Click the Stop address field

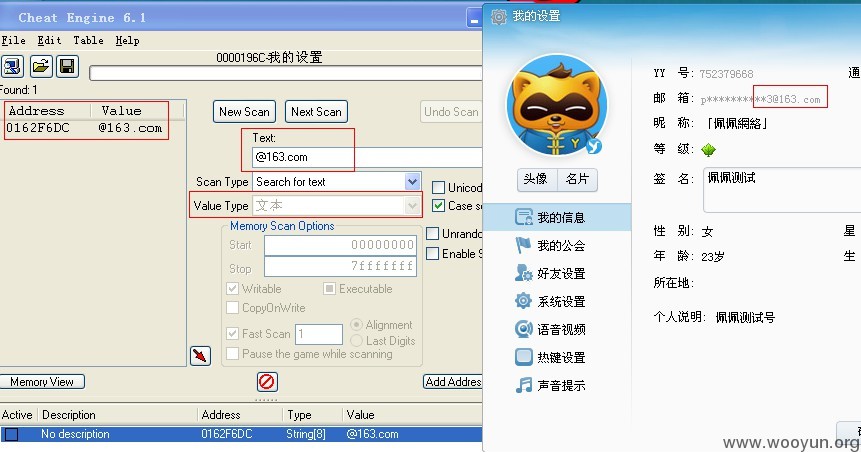coord(340,266)
